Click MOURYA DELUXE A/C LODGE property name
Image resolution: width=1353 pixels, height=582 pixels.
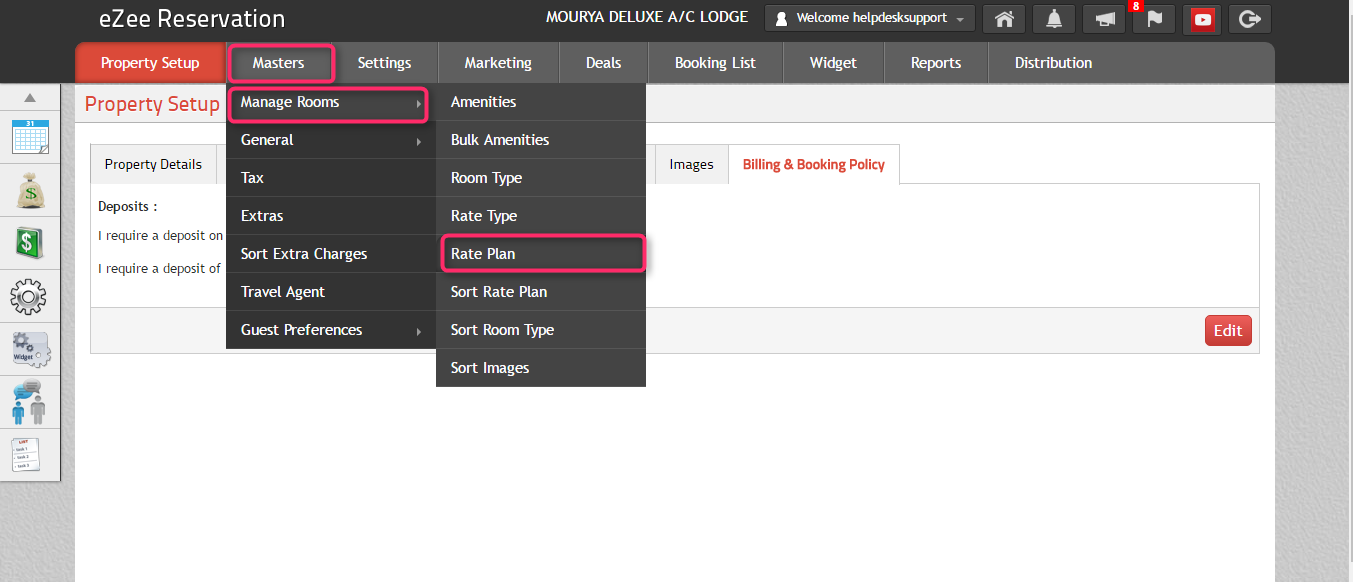point(647,18)
